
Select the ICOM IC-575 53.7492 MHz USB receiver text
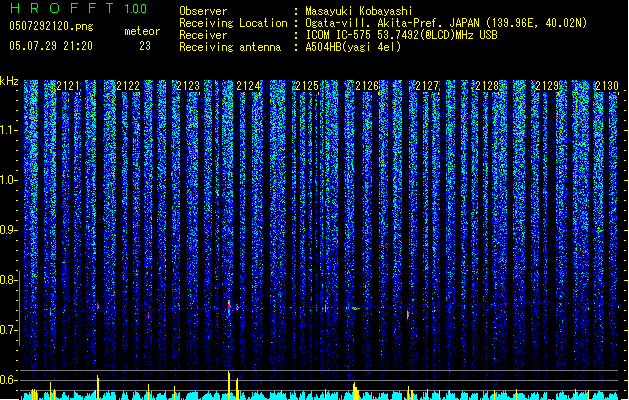coord(401,35)
